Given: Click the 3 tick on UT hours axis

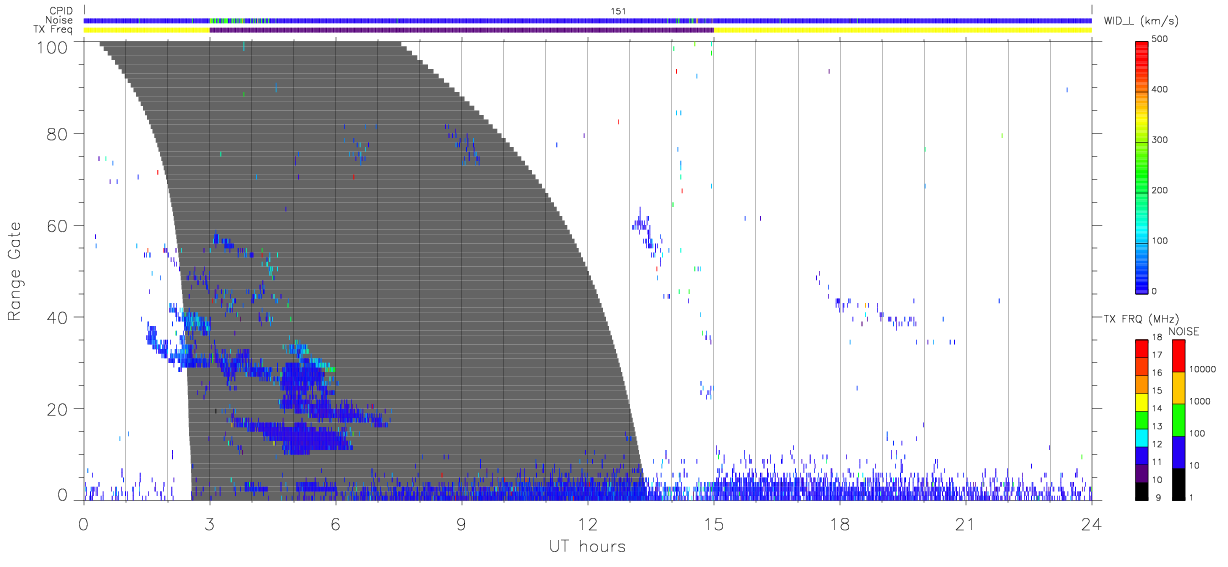Looking at the screenshot, I should (x=209, y=523).
